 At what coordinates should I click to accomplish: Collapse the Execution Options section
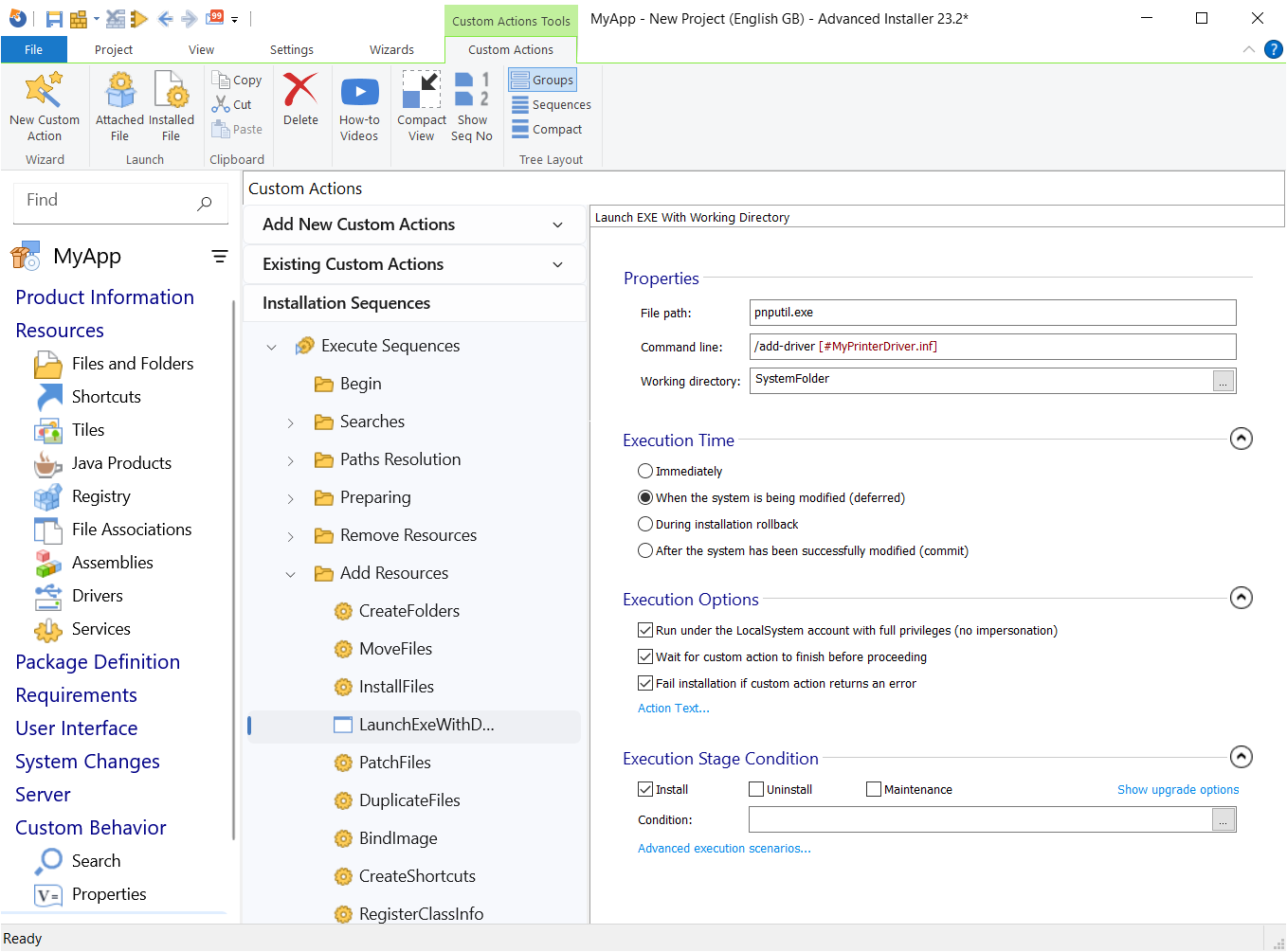pyautogui.click(x=1242, y=598)
